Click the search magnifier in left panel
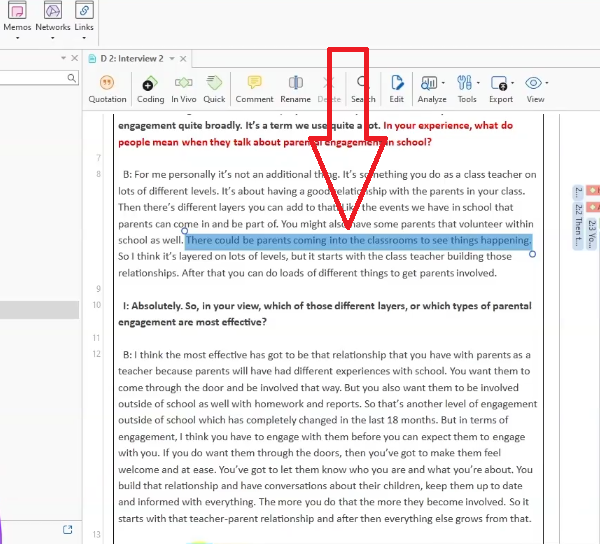 (72, 78)
